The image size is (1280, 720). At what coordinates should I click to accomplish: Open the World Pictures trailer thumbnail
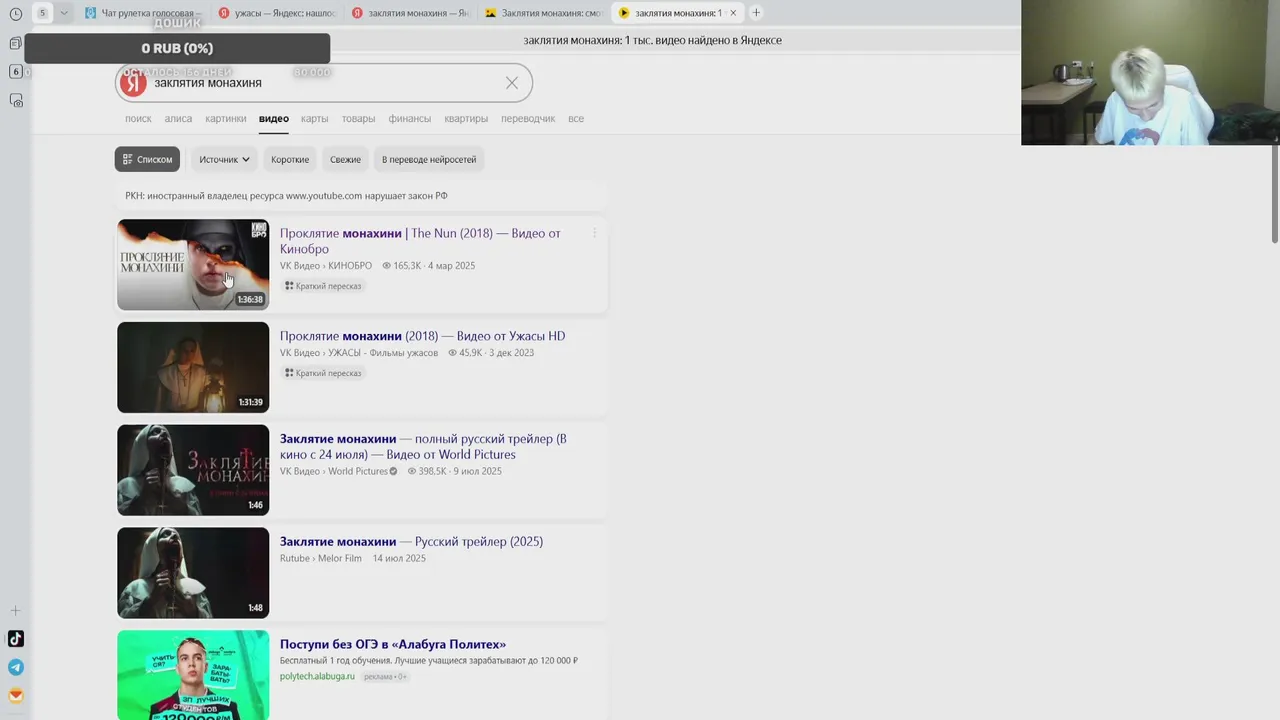point(193,470)
